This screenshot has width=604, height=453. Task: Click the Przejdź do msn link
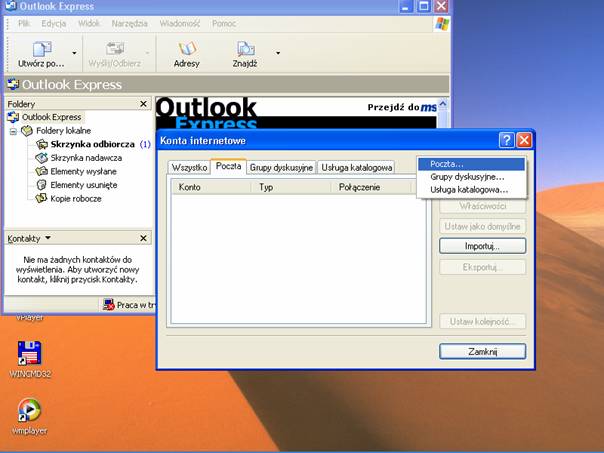pyautogui.click(x=402, y=107)
